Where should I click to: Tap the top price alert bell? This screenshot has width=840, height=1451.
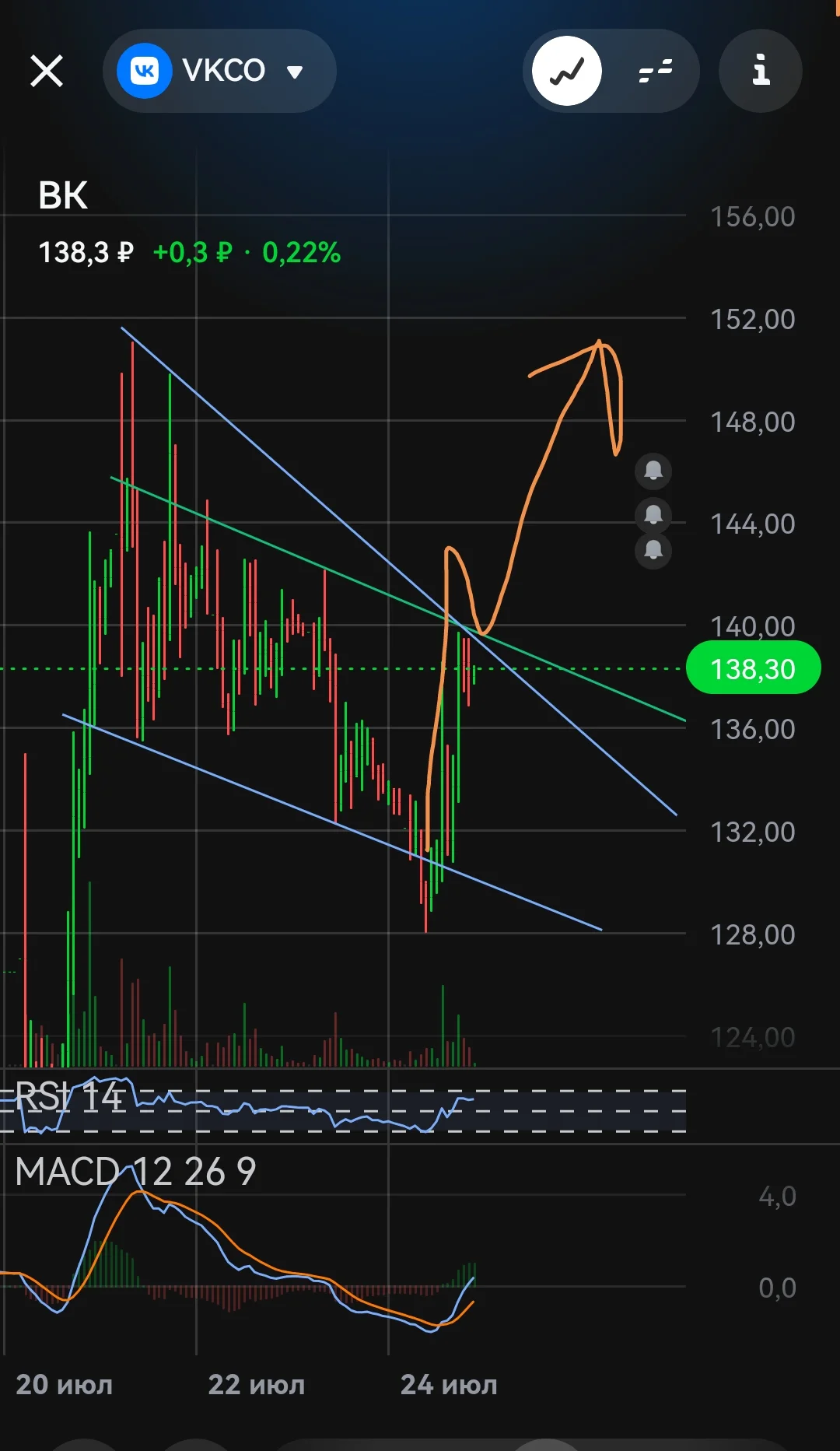(653, 471)
